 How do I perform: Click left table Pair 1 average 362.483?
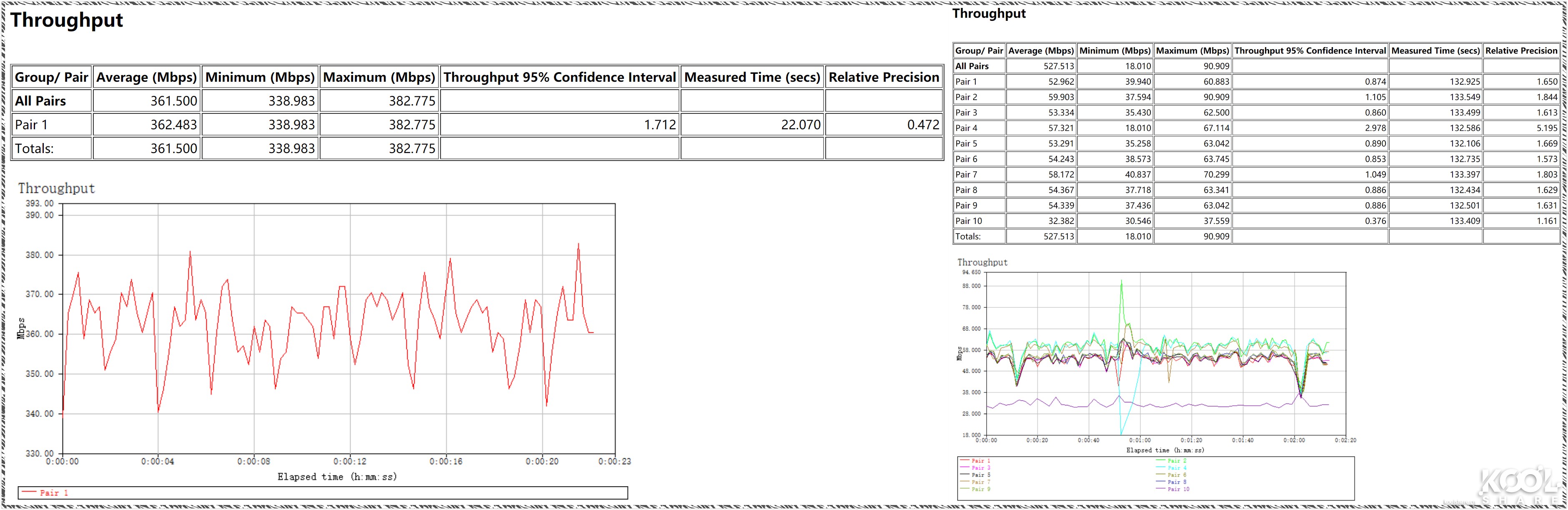tap(173, 125)
